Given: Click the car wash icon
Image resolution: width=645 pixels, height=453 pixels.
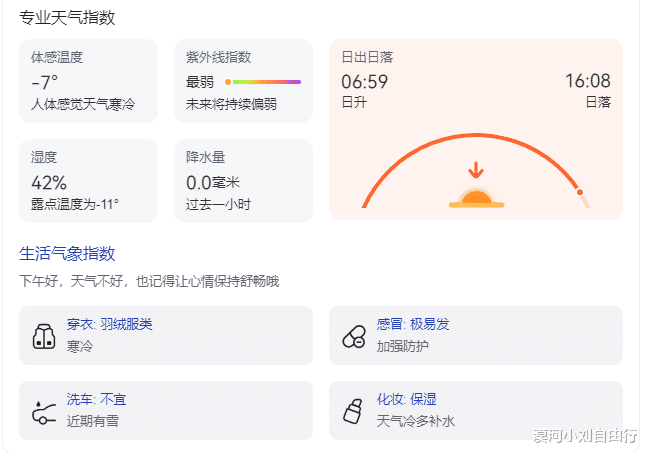Looking at the screenshot, I should pos(43,410).
